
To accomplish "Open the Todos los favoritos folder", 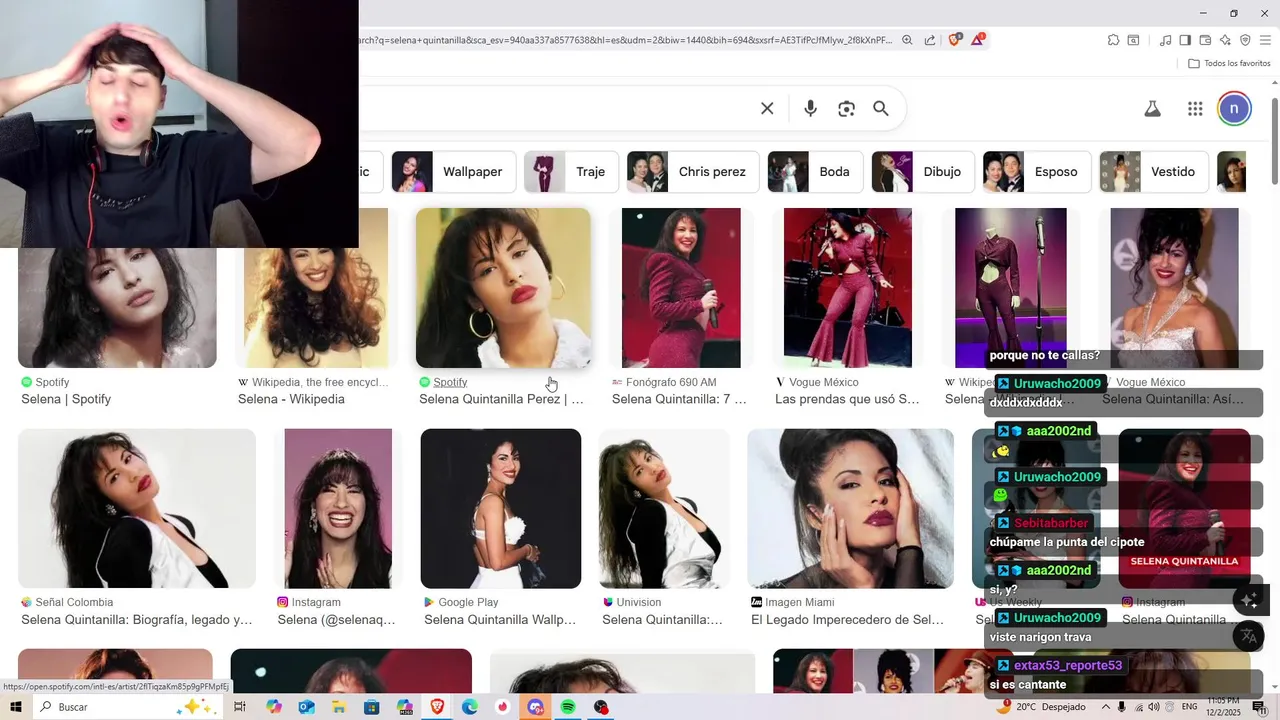I will 1229,63.
